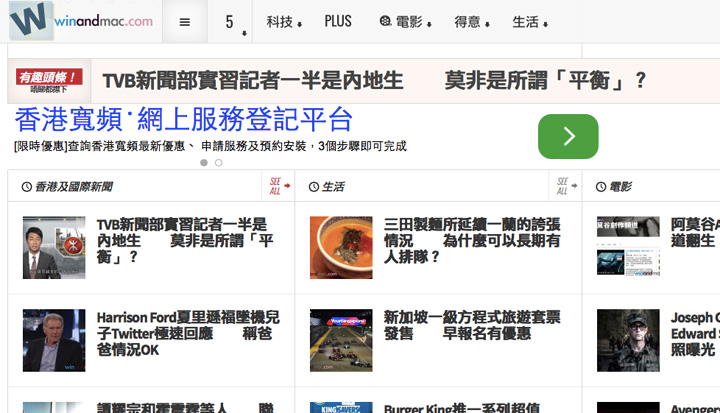Image resolution: width=720 pixels, height=413 pixels.
Task: Open the Harrison Ford plane crash article
Action: (188, 333)
